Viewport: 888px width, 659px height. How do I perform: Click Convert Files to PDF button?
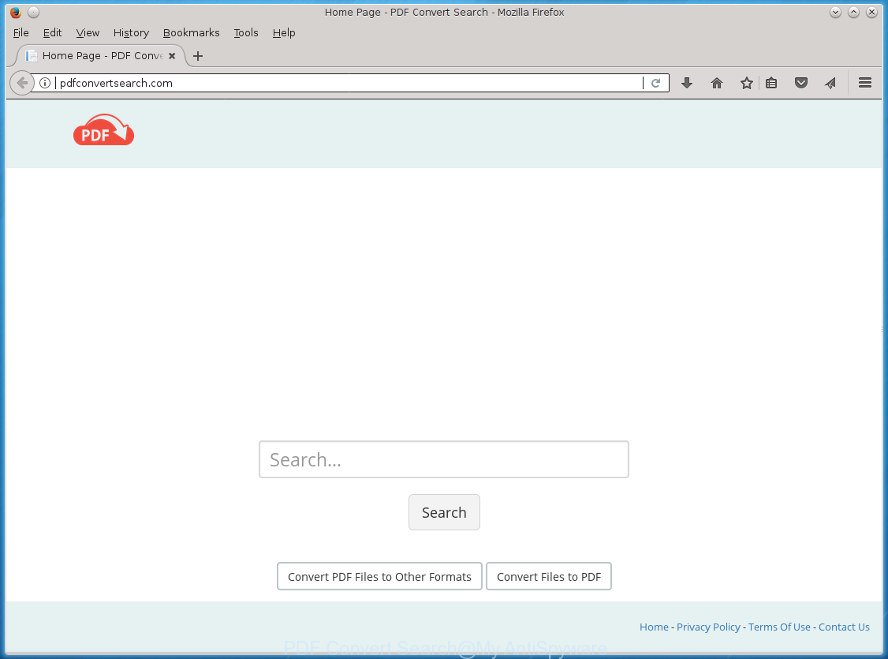tap(549, 576)
